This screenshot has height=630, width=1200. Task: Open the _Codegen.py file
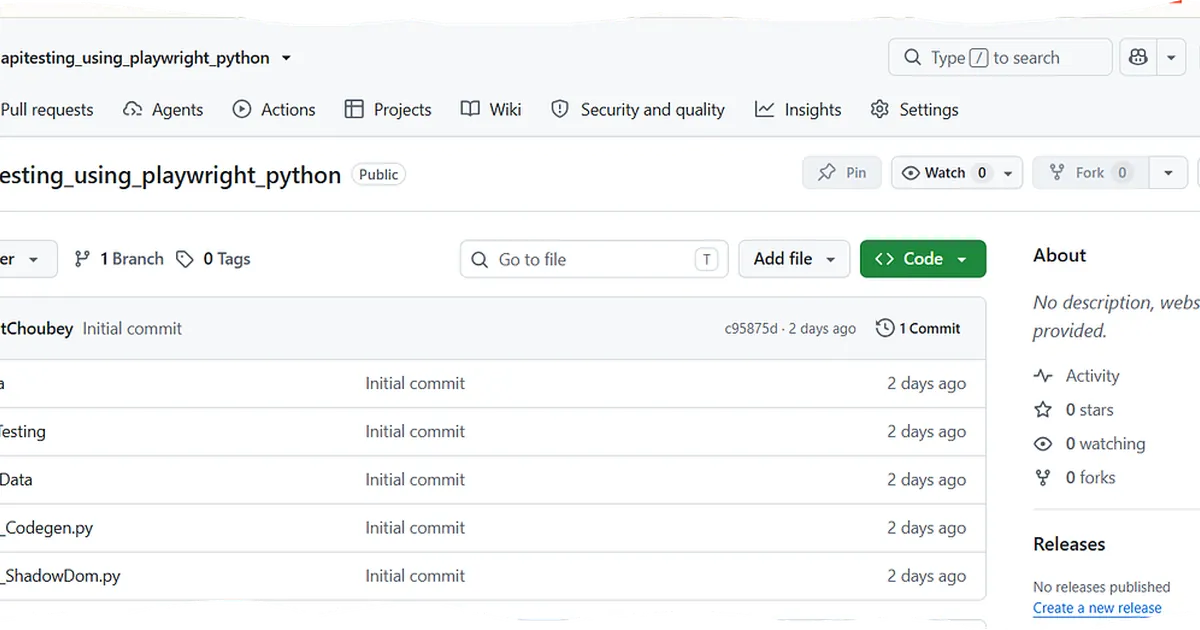tap(47, 528)
